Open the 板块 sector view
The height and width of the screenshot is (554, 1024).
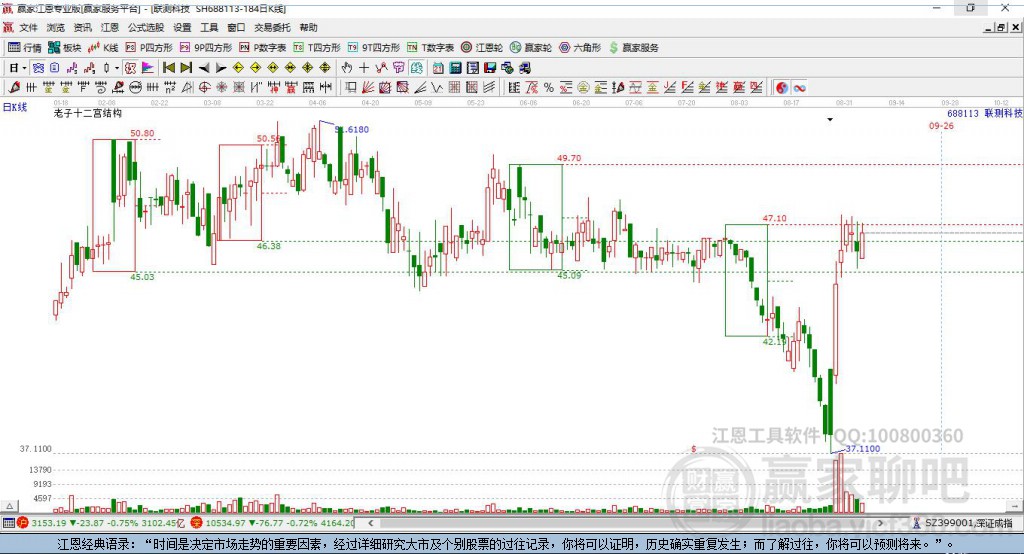coord(65,48)
